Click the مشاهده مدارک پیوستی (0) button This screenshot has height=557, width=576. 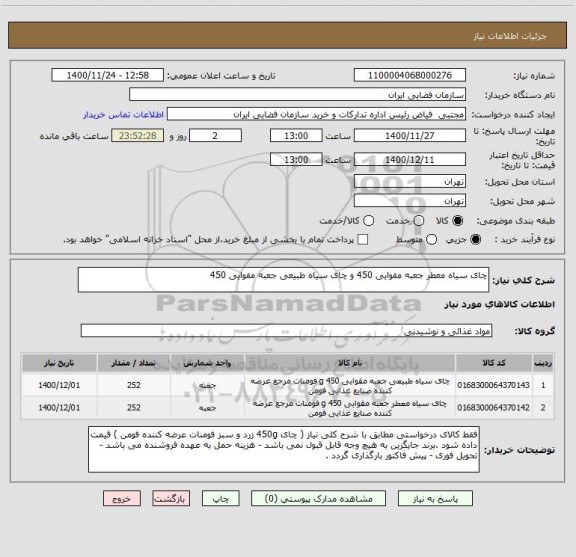tap(318, 499)
